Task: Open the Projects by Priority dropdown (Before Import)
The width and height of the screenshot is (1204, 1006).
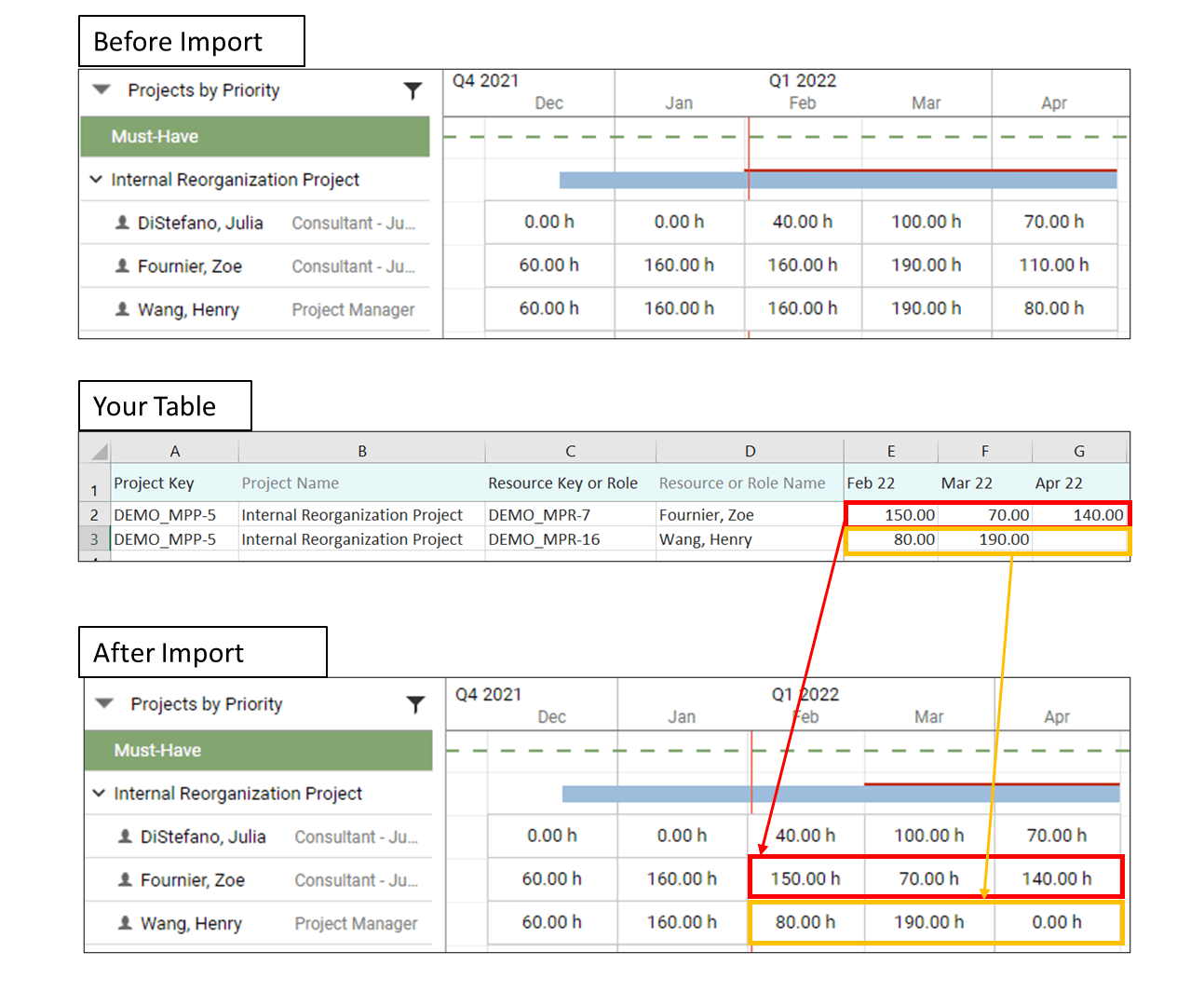Action: tap(100, 90)
